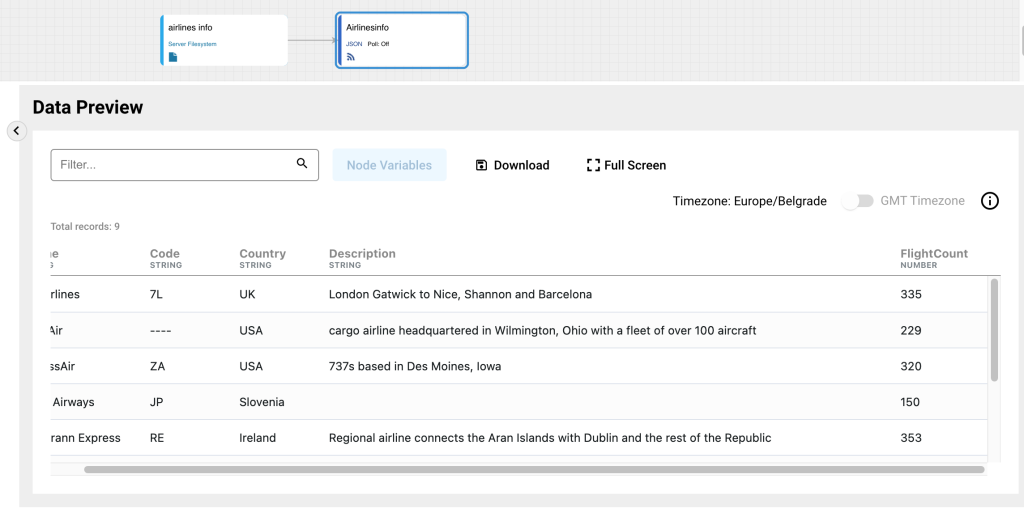Click the search magnifier icon in filter box

coord(302,164)
